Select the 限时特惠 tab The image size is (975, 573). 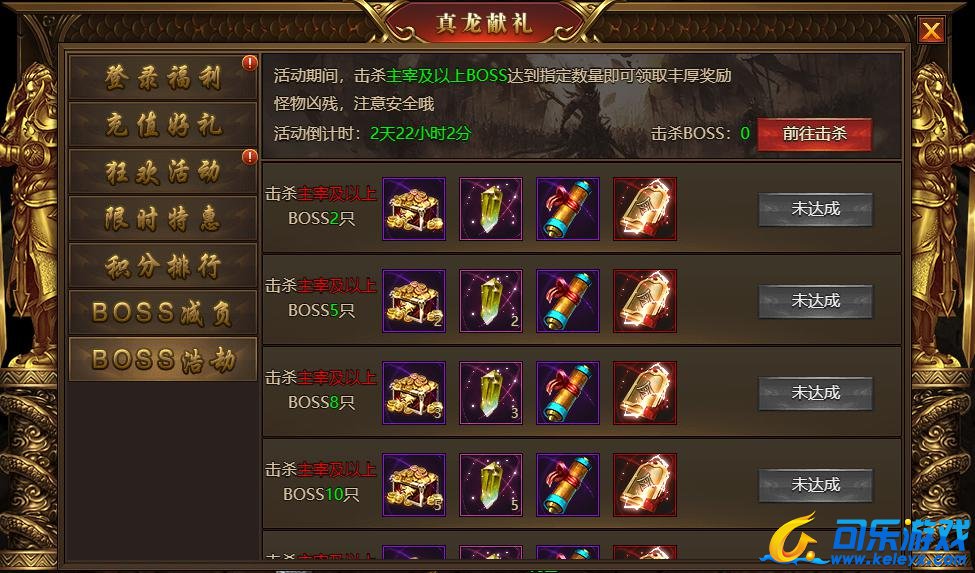click(163, 219)
